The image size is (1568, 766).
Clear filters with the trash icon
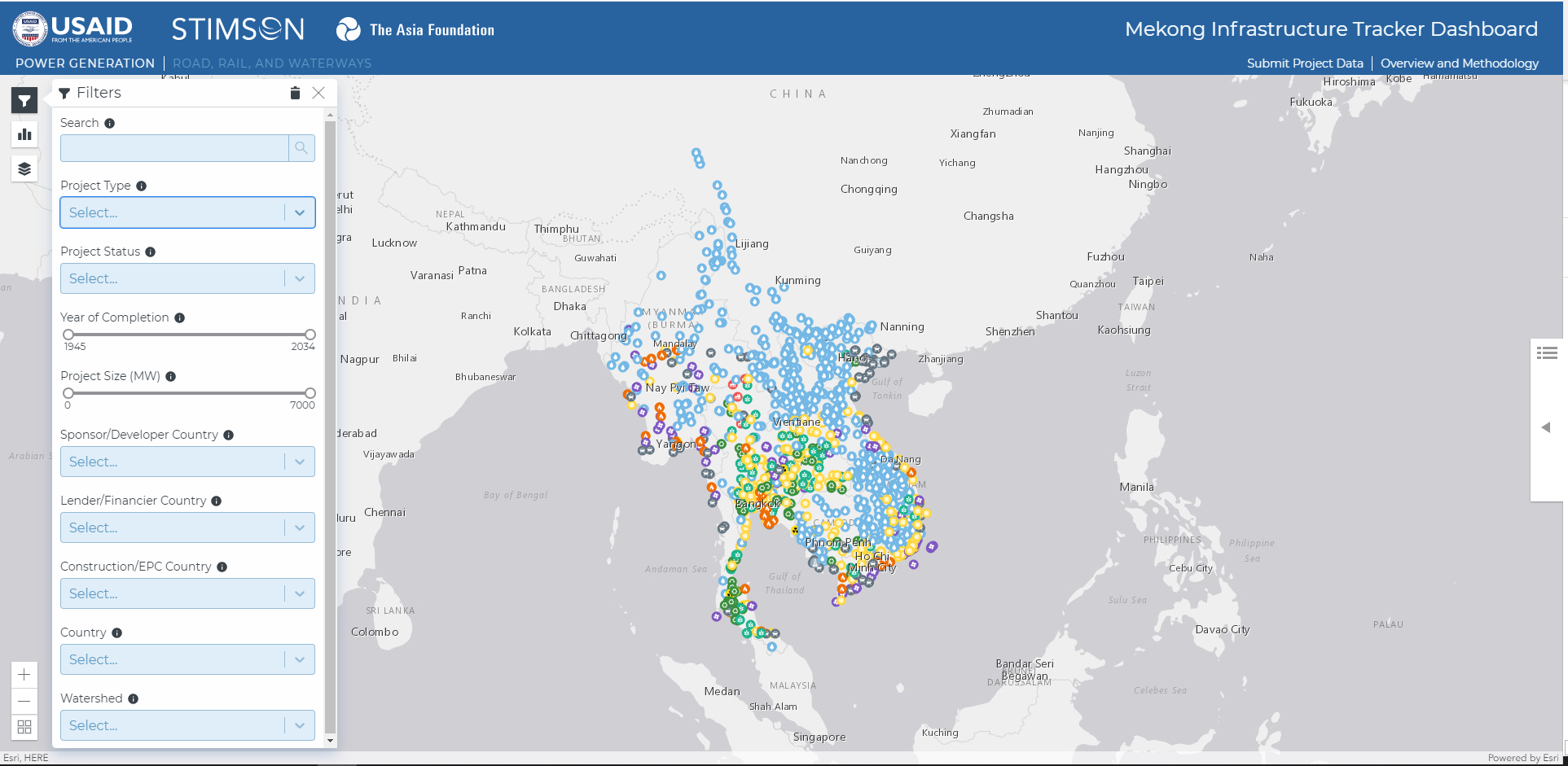click(x=295, y=93)
